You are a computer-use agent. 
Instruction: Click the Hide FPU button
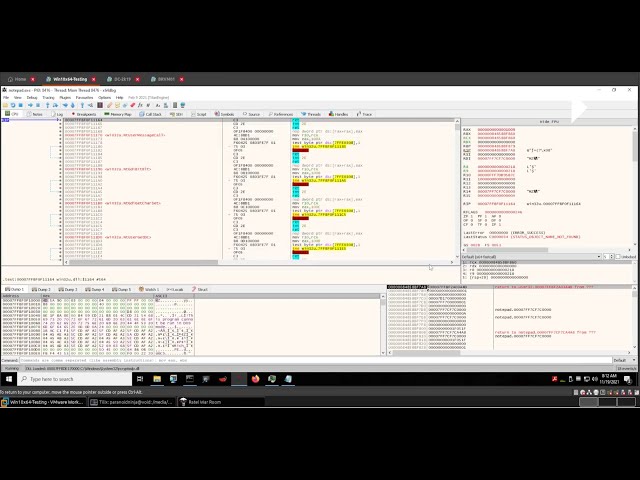(x=549, y=122)
